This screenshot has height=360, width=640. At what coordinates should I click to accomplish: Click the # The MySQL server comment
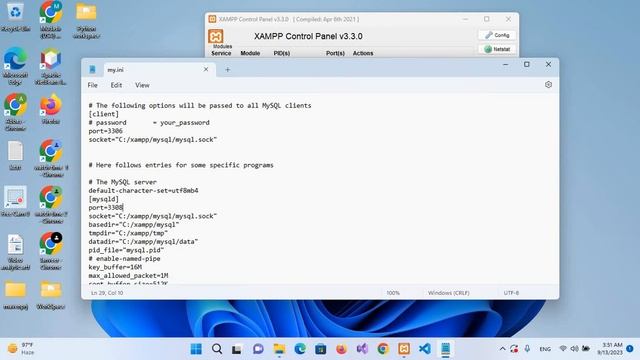click(x=122, y=182)
